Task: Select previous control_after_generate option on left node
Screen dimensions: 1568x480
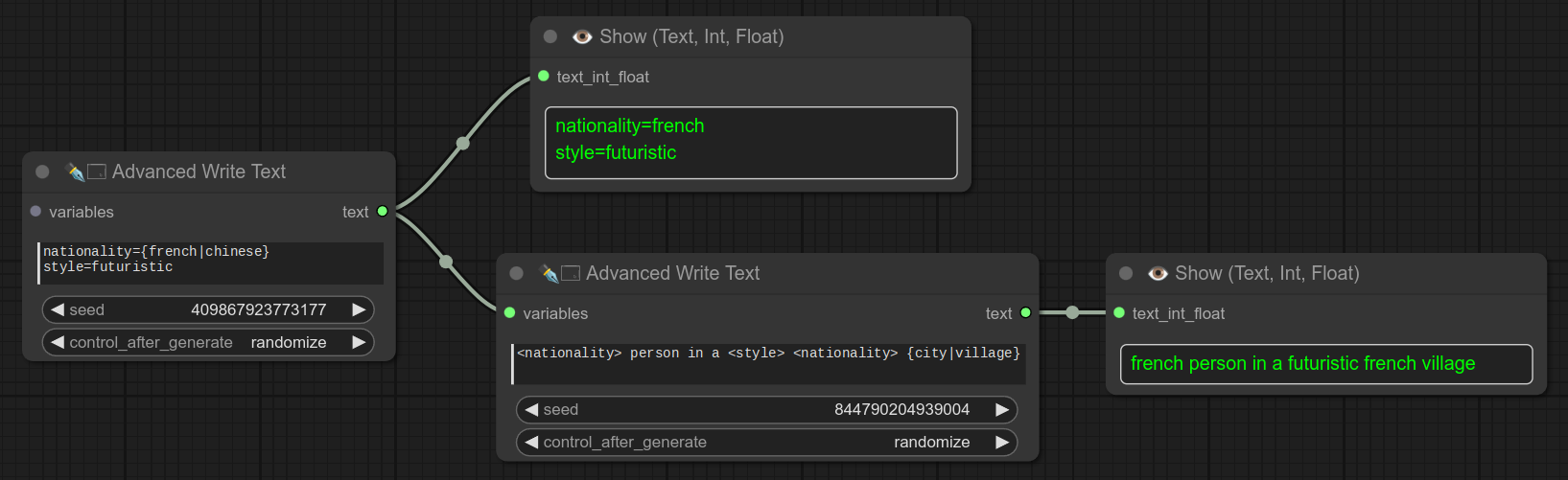Action: click(58, 342)
